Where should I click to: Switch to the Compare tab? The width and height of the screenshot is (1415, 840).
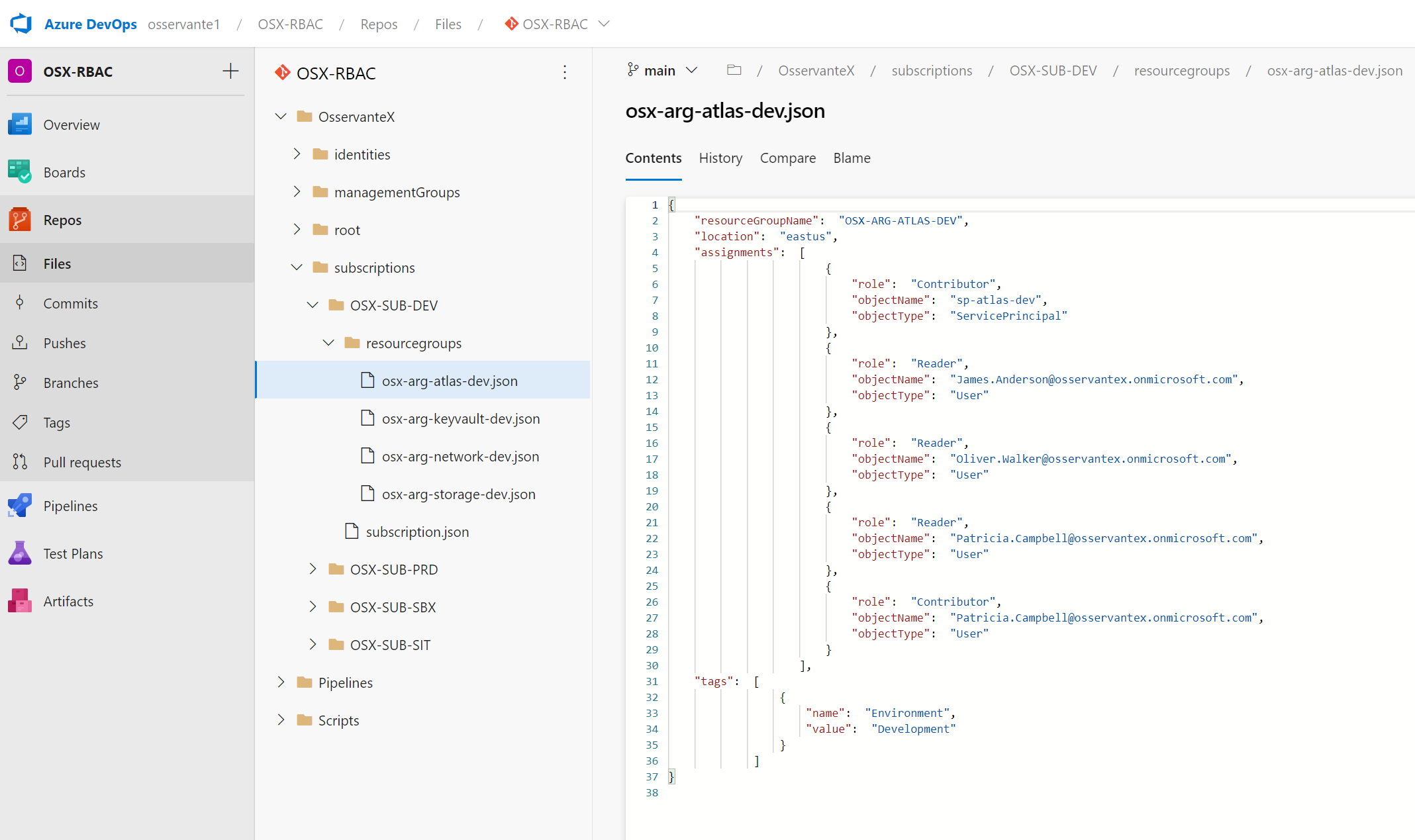click(x=788, y=158)
